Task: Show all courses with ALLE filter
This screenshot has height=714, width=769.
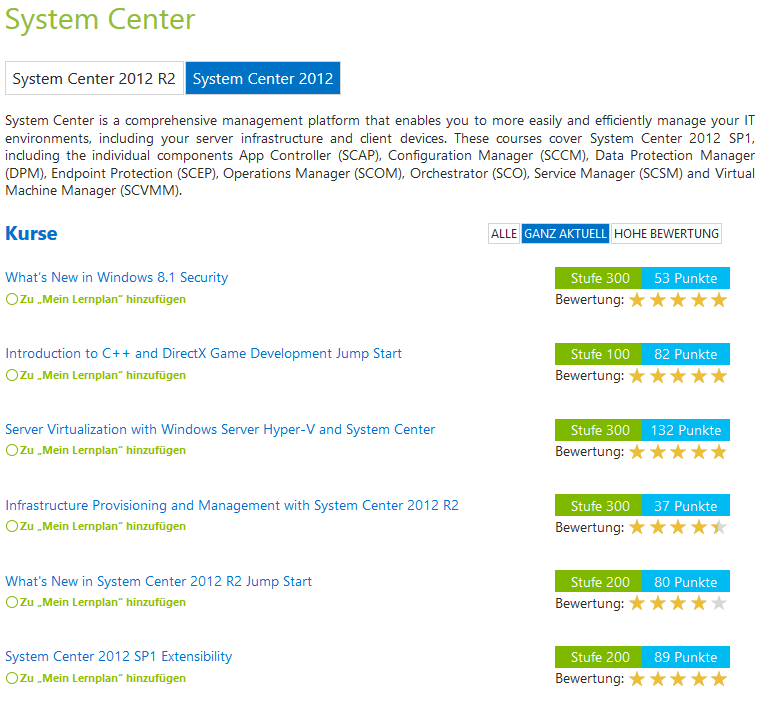Action: click(504, 233)
